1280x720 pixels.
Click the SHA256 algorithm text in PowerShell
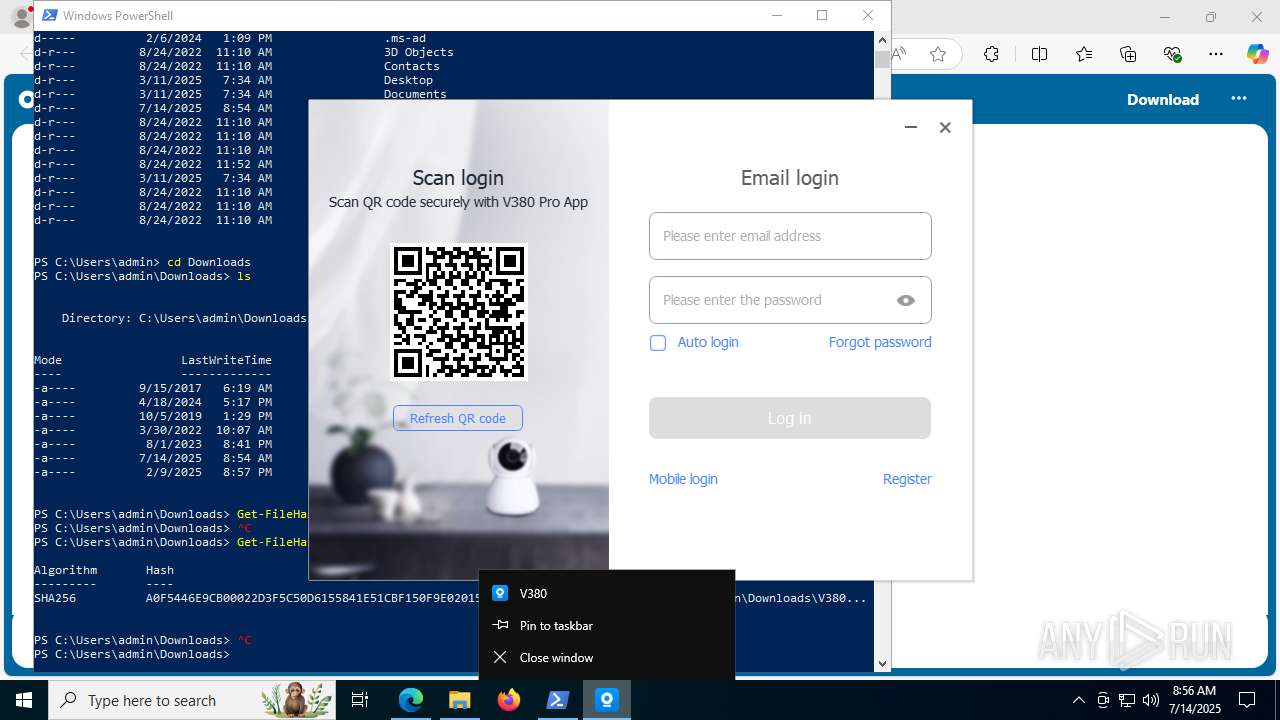point(55,598)
